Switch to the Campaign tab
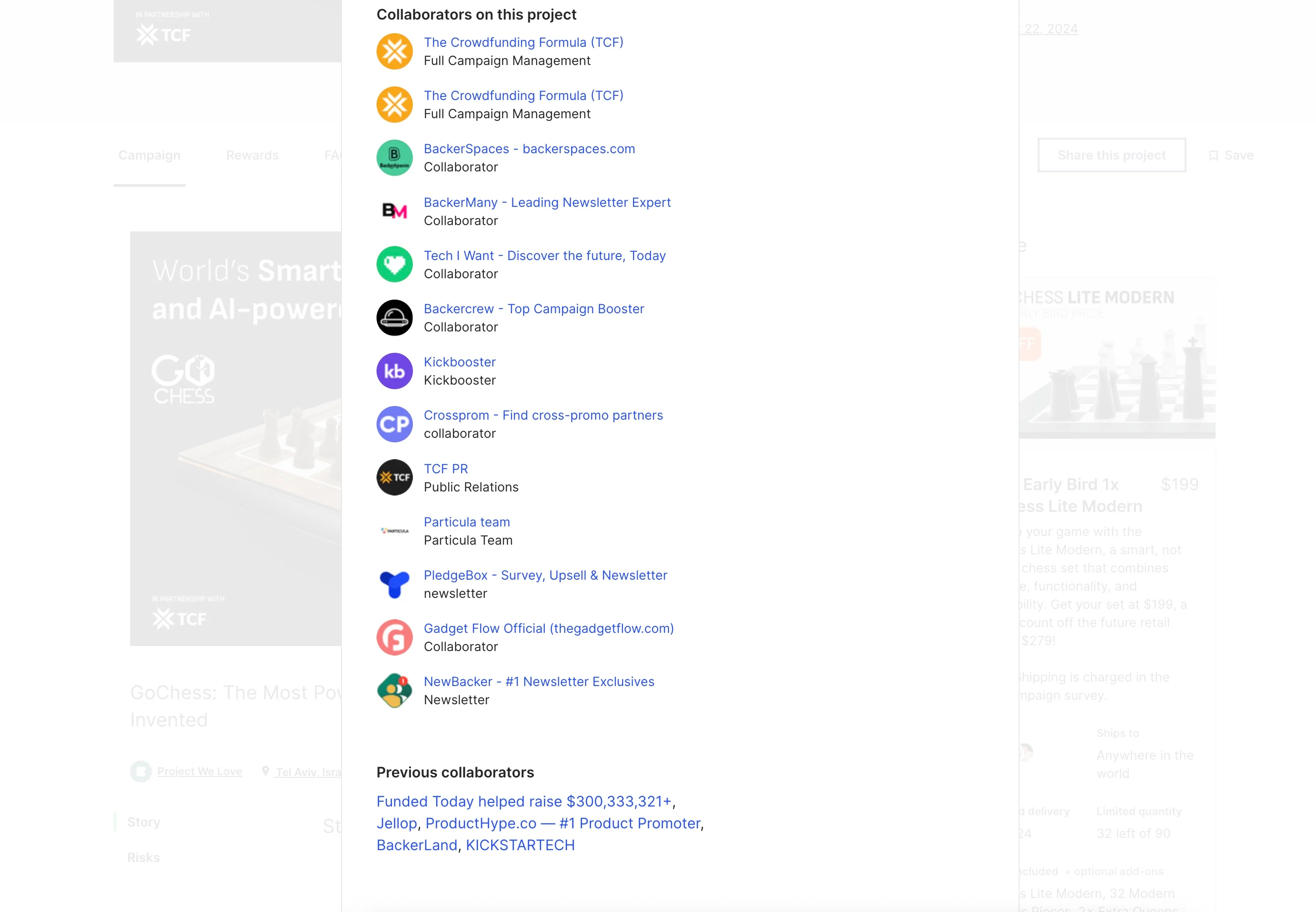 (x=149, y=155)
